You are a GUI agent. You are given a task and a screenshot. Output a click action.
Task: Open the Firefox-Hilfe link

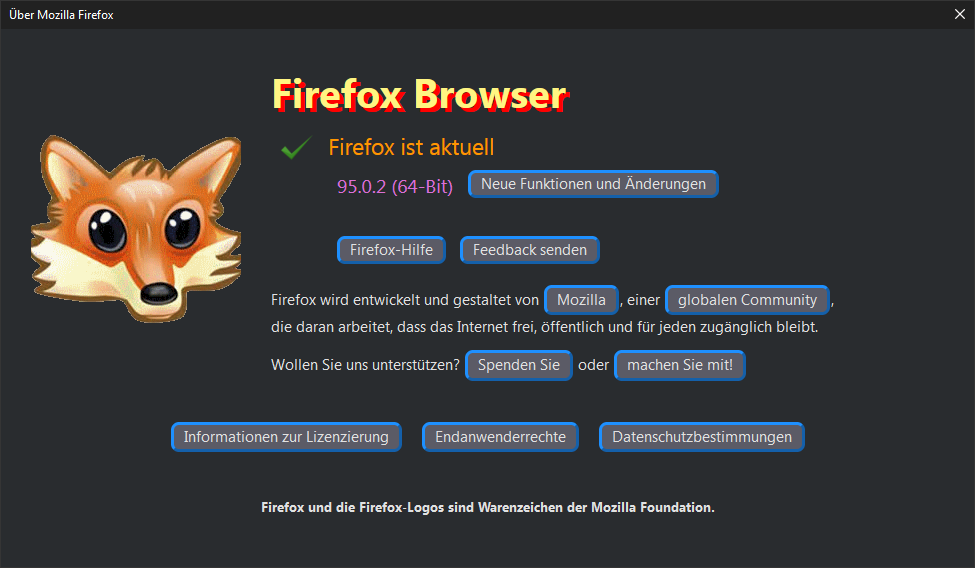tap(391, 250)
